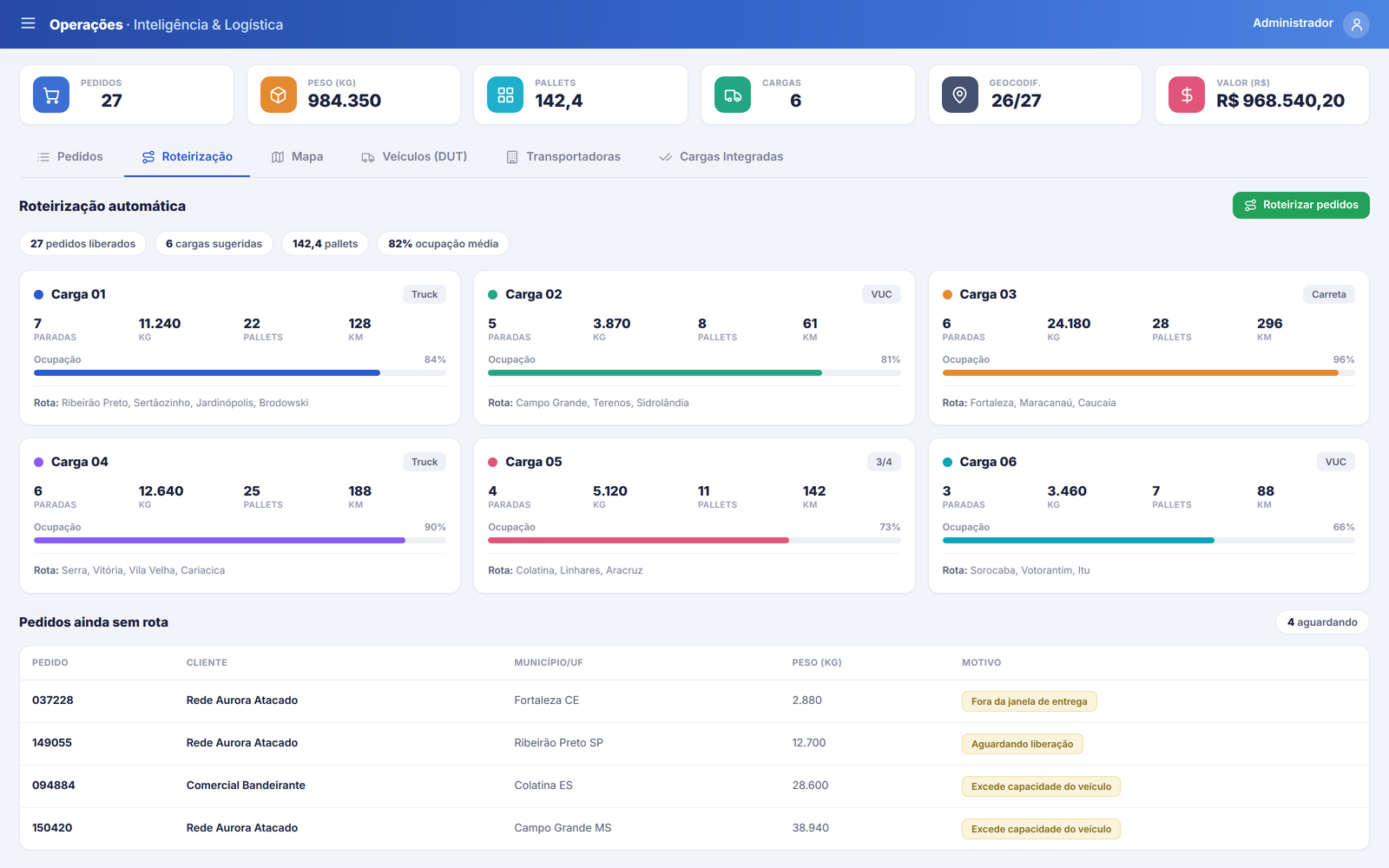Click the Carga 01 occupancy progress bar
The image size is (1389, 868).
240,372
